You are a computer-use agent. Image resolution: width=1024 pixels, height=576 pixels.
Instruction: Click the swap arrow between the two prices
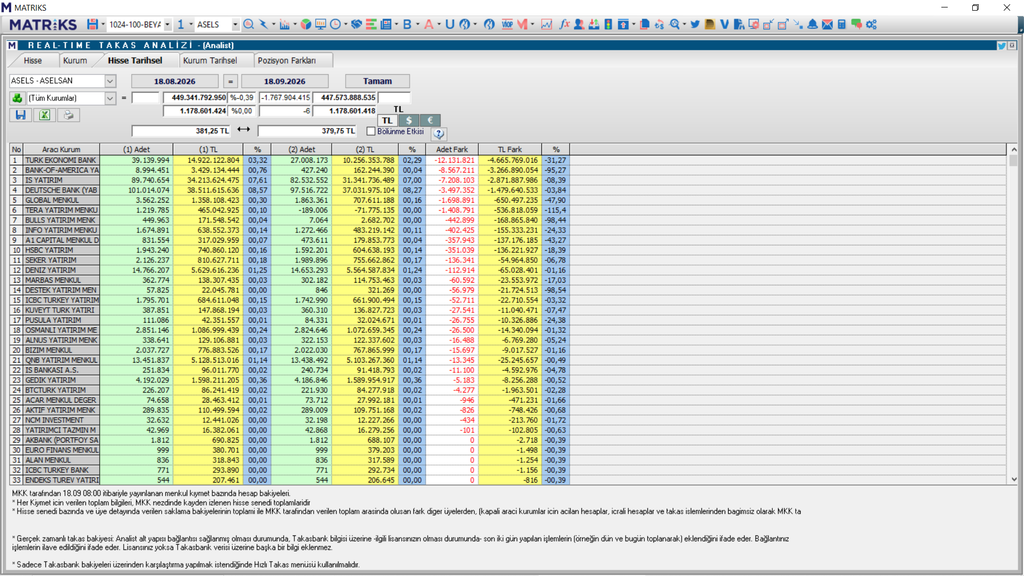[244, 130]
